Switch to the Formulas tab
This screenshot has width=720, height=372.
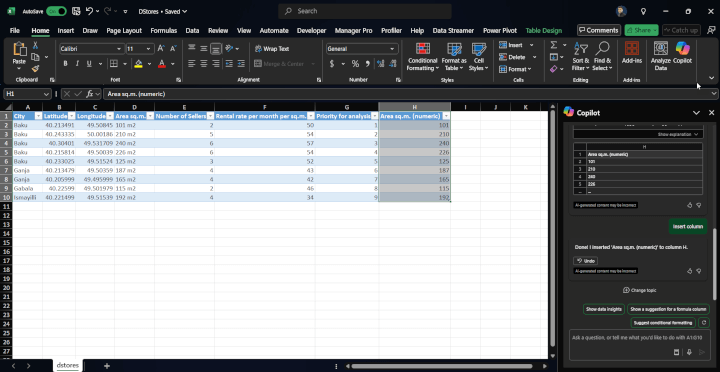[x=163, y=30]
